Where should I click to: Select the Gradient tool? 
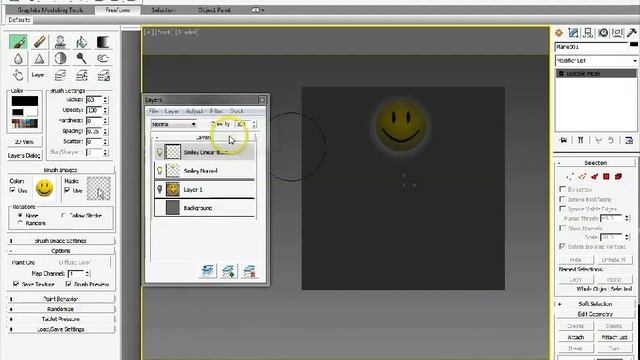[x=102, y=42]
